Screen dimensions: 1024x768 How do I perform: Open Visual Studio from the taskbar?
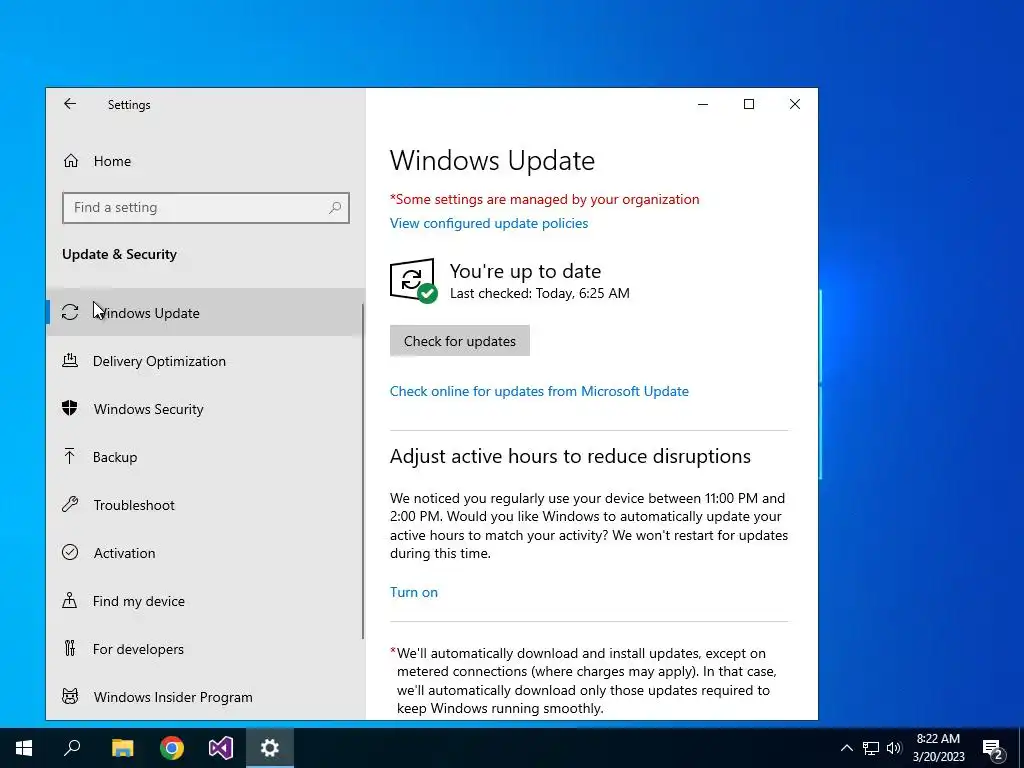pos(221,748)
